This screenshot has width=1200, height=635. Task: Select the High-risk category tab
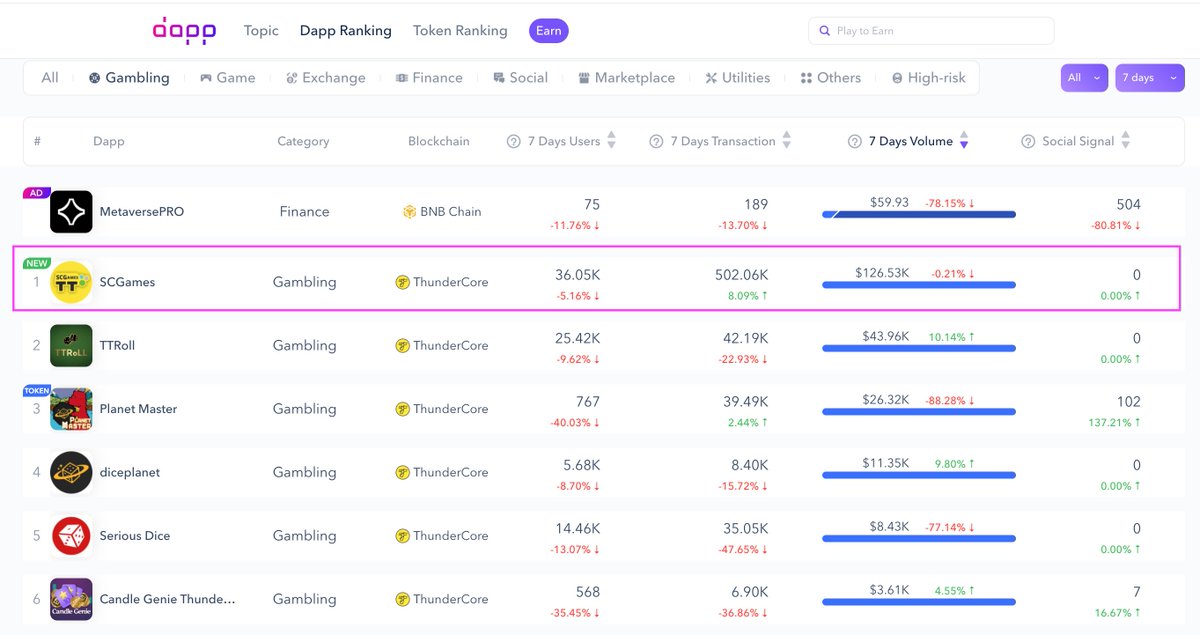click(x=928, y=78)
